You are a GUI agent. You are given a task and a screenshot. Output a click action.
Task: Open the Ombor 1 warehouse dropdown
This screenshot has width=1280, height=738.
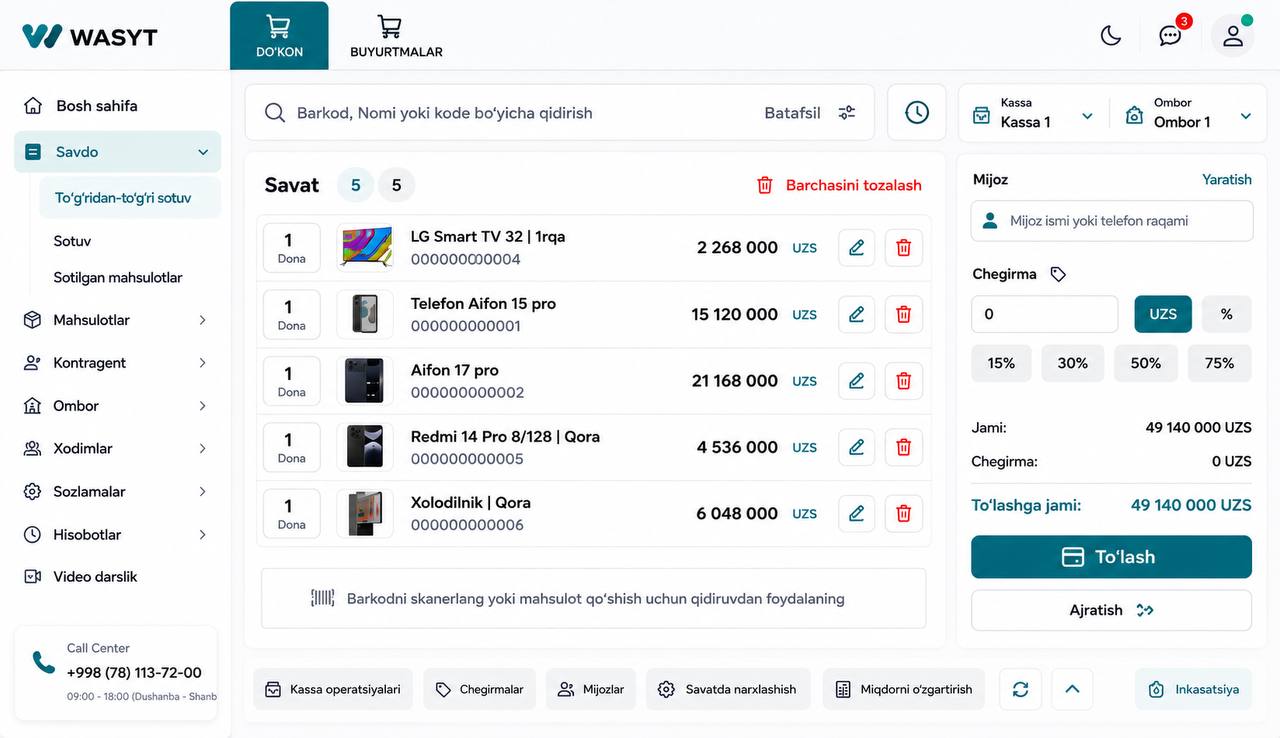[1188, 113]
